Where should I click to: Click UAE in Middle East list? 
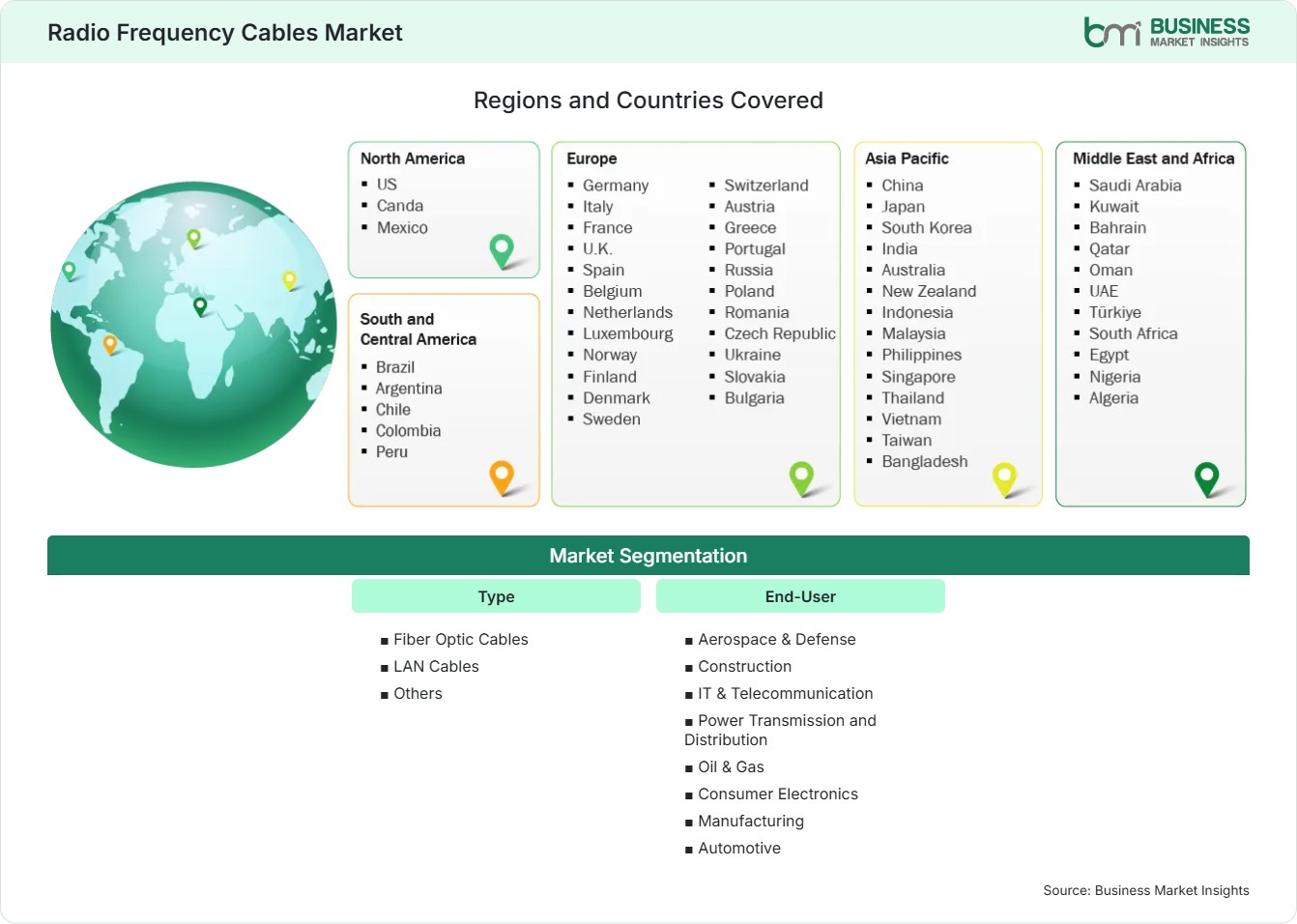click(x=1104, y=291)
